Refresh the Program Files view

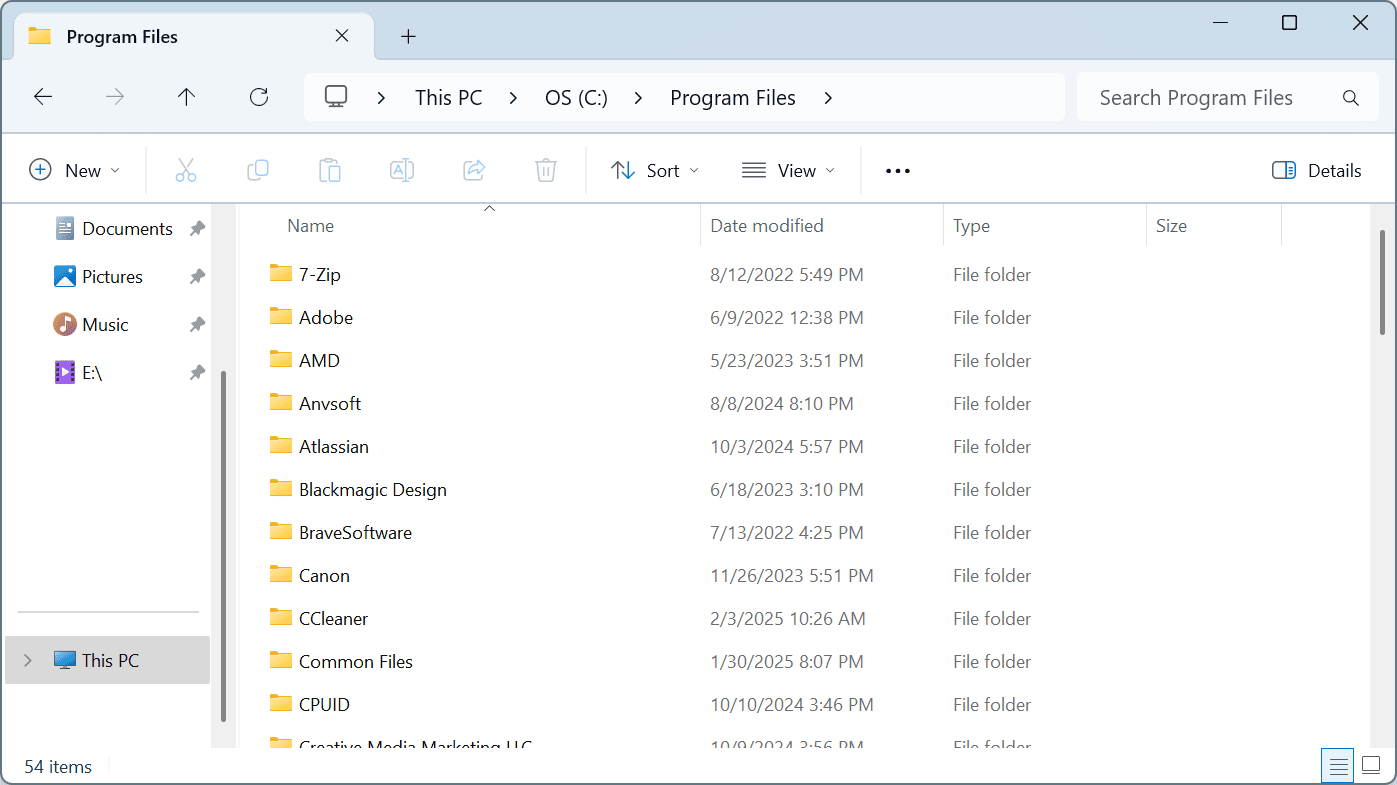[259, 97]
